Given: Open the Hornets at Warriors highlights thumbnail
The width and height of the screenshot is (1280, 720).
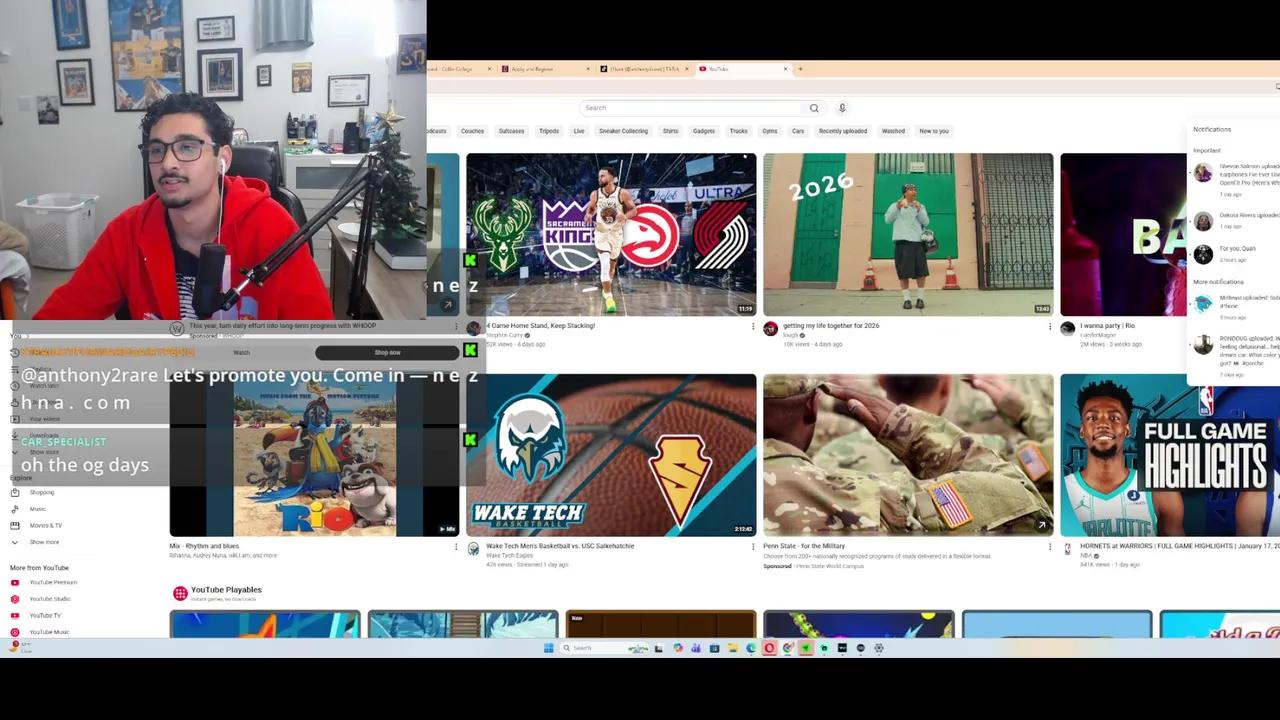Looking at the screenshot, I should [x=1168, y=455].
